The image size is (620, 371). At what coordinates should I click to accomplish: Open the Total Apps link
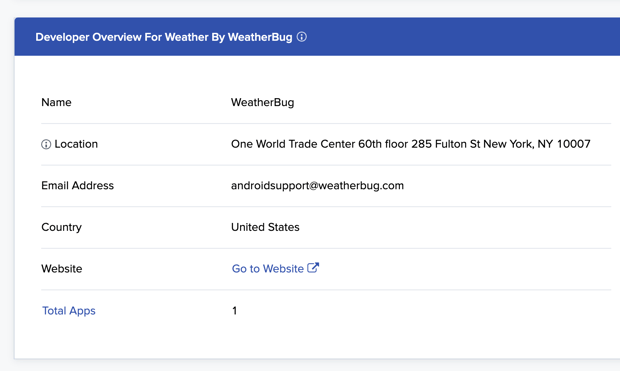coord(69,310)
